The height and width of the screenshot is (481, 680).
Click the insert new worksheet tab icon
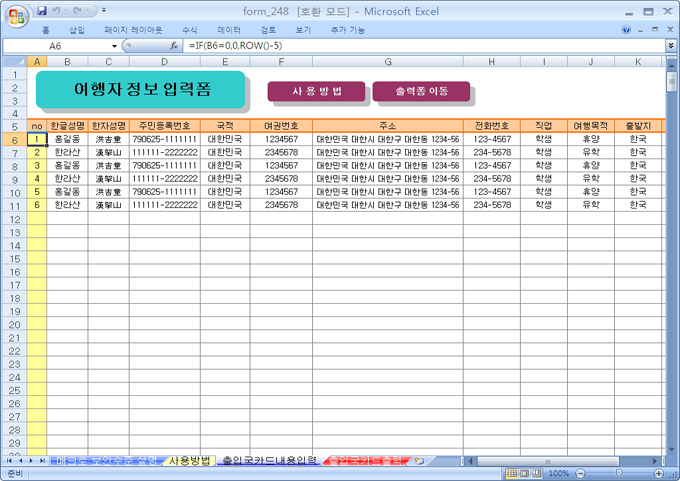point(419,460)
